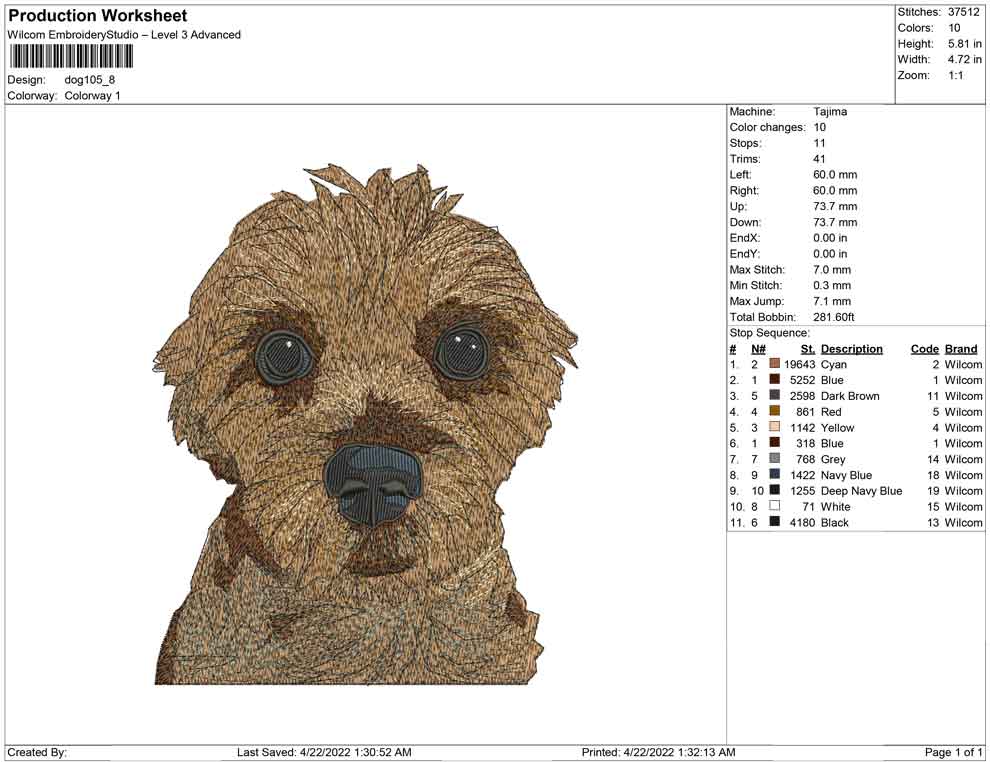Open the Colorway 1 selector
Viewport: 990px width, 762px height.
(x=93, y=97)
